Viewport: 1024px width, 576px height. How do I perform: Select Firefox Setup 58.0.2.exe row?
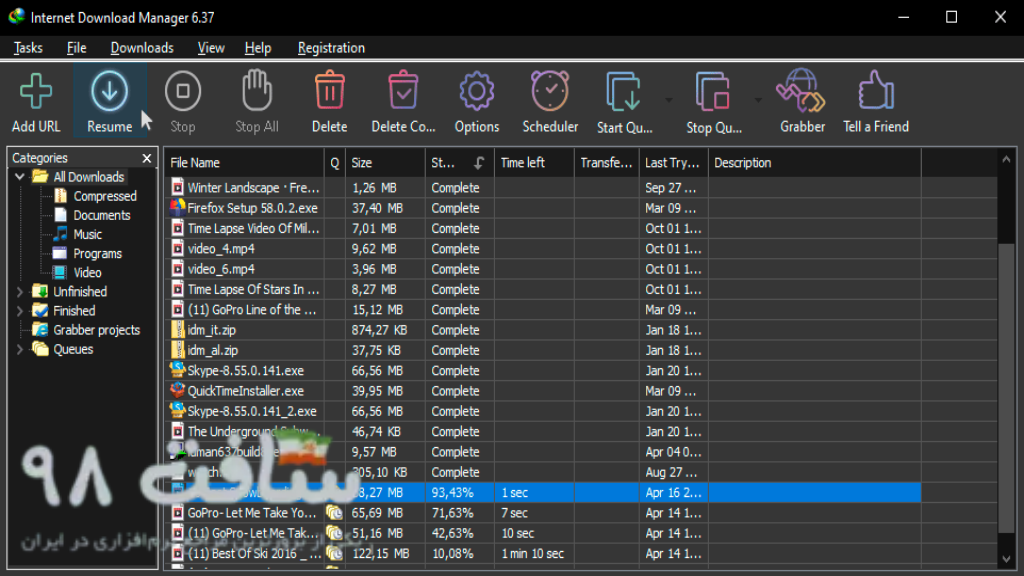click(543, 208)
